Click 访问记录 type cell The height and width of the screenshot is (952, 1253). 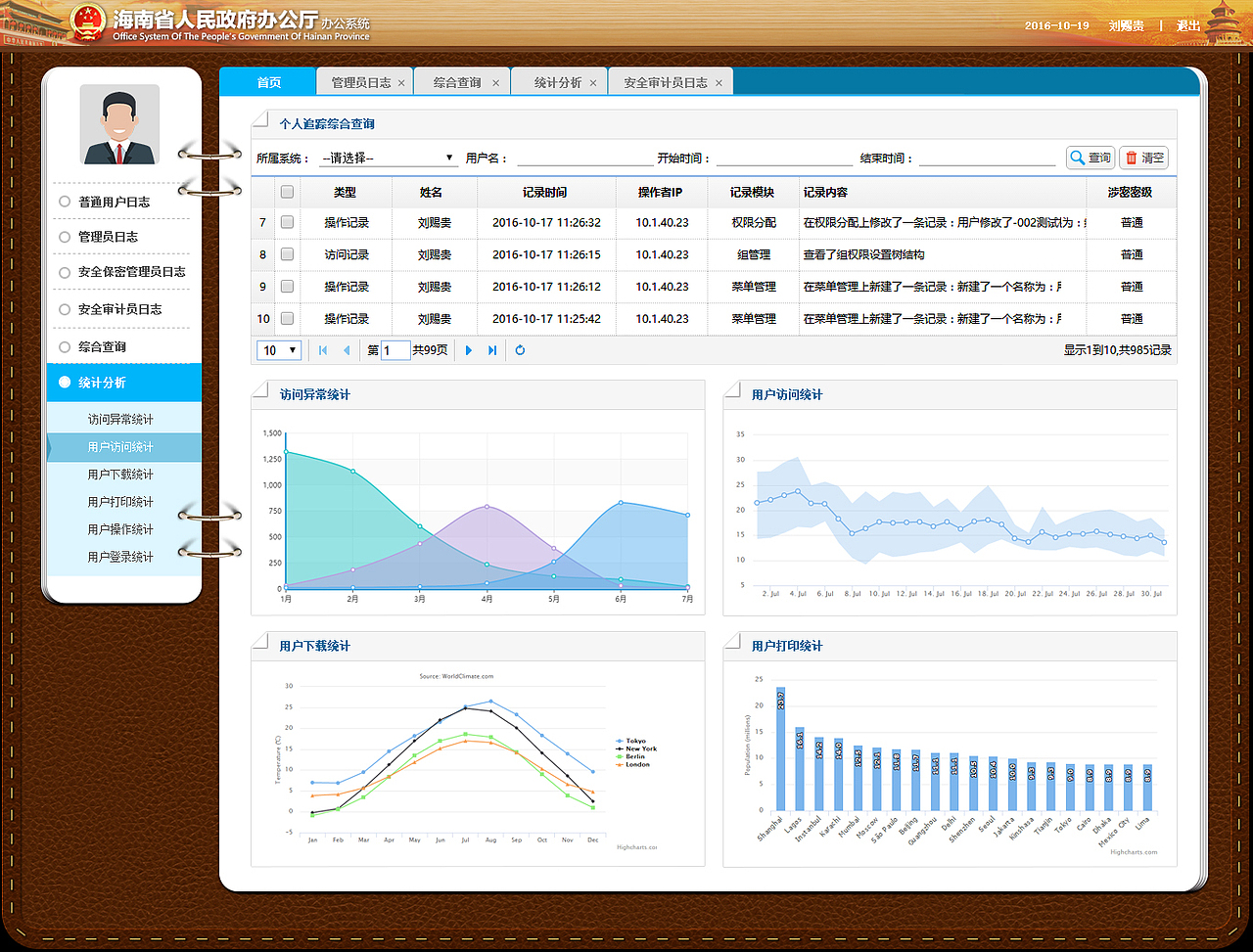(x=347, y=254)
